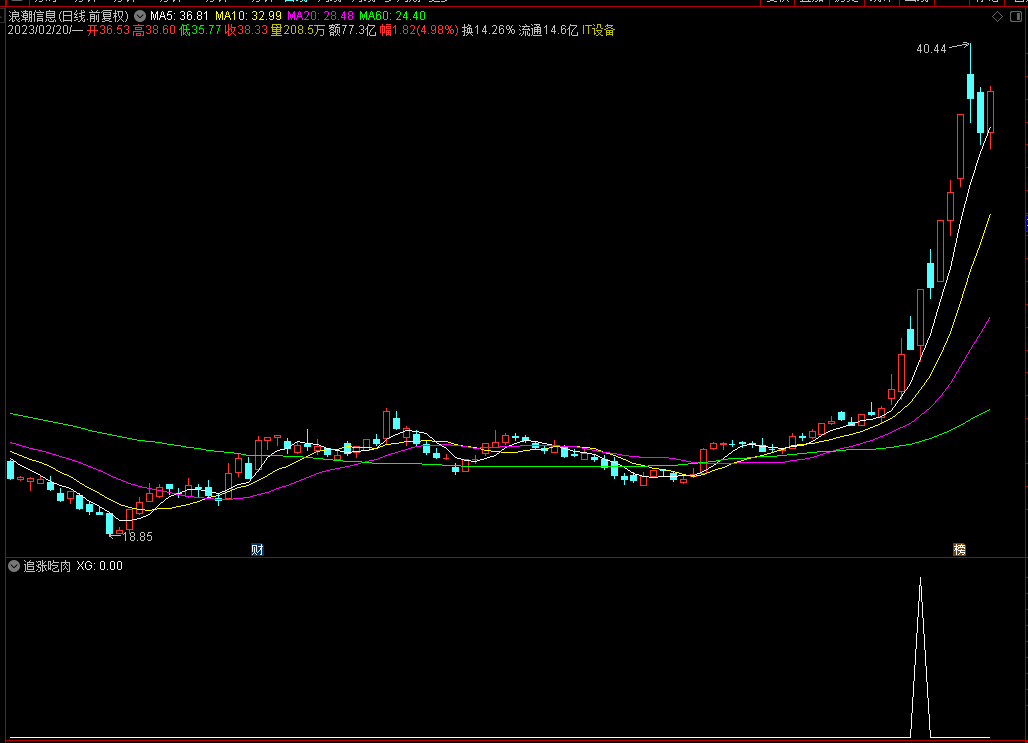
Task: Click the 额77.3亿 turnover amount value
Action: click(353, 30)
